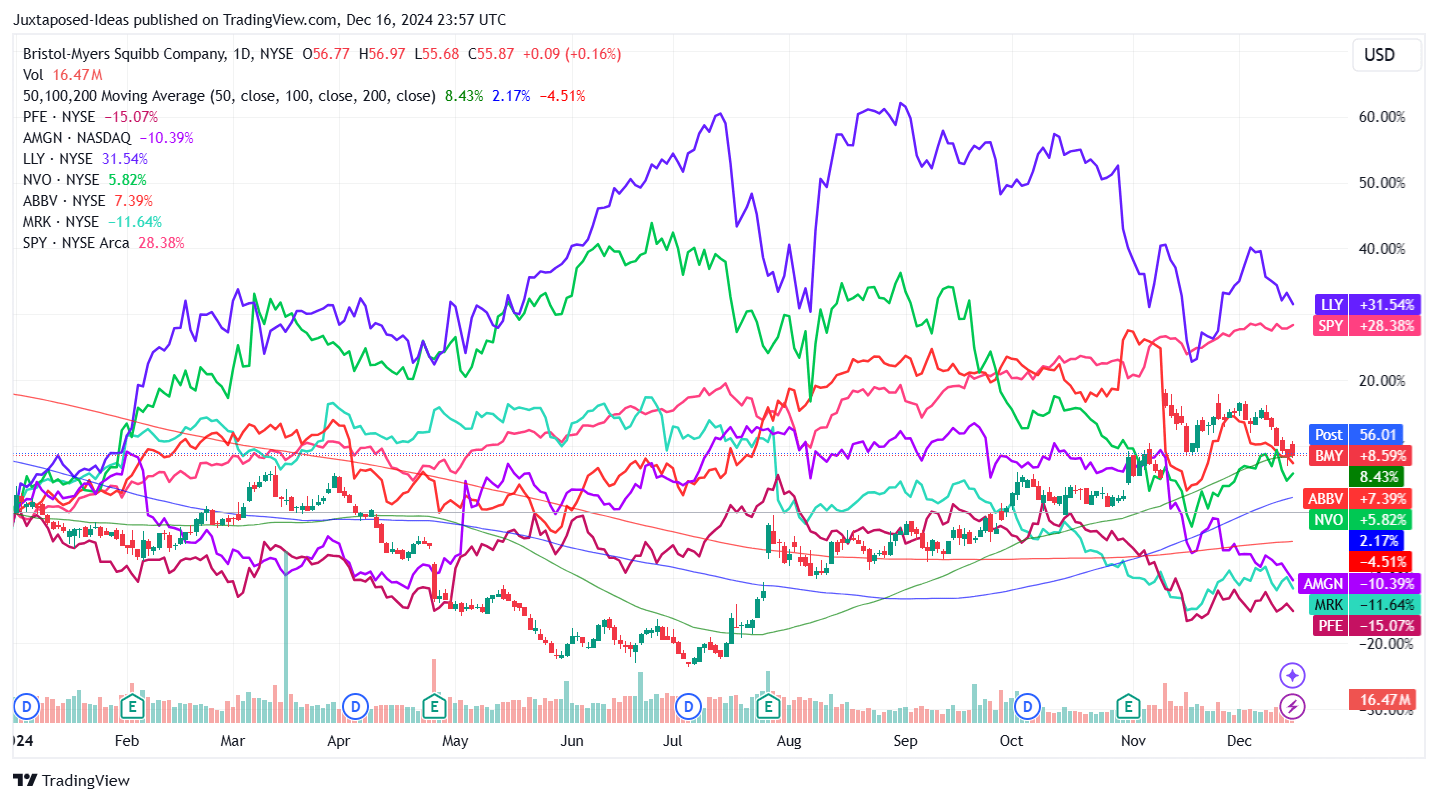Click the SPY +28.38% price label
The height and width of the screenshot is (802, 1438).
(1367, 325)
